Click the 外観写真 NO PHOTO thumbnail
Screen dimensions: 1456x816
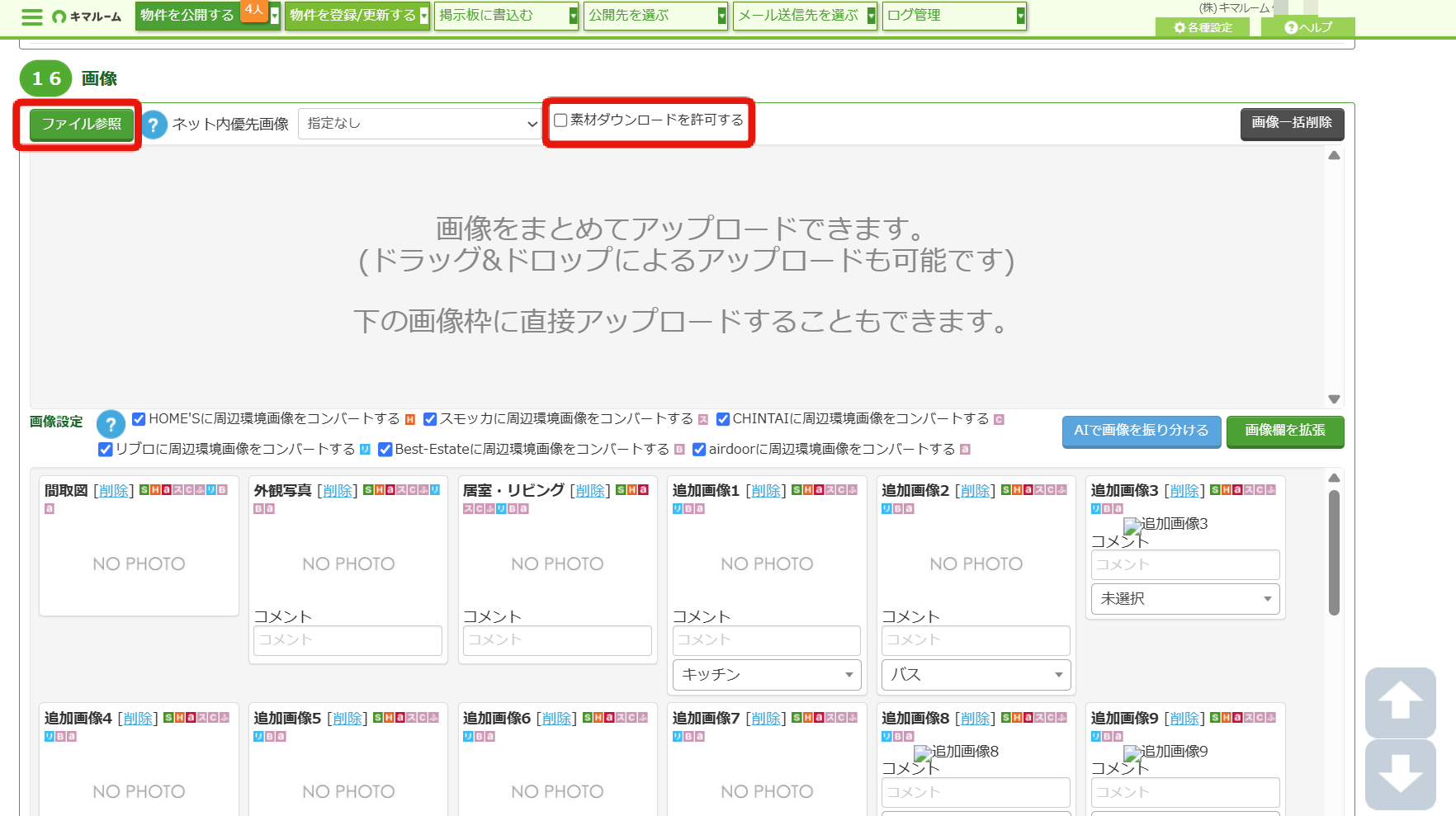click(x=348, y=564)
